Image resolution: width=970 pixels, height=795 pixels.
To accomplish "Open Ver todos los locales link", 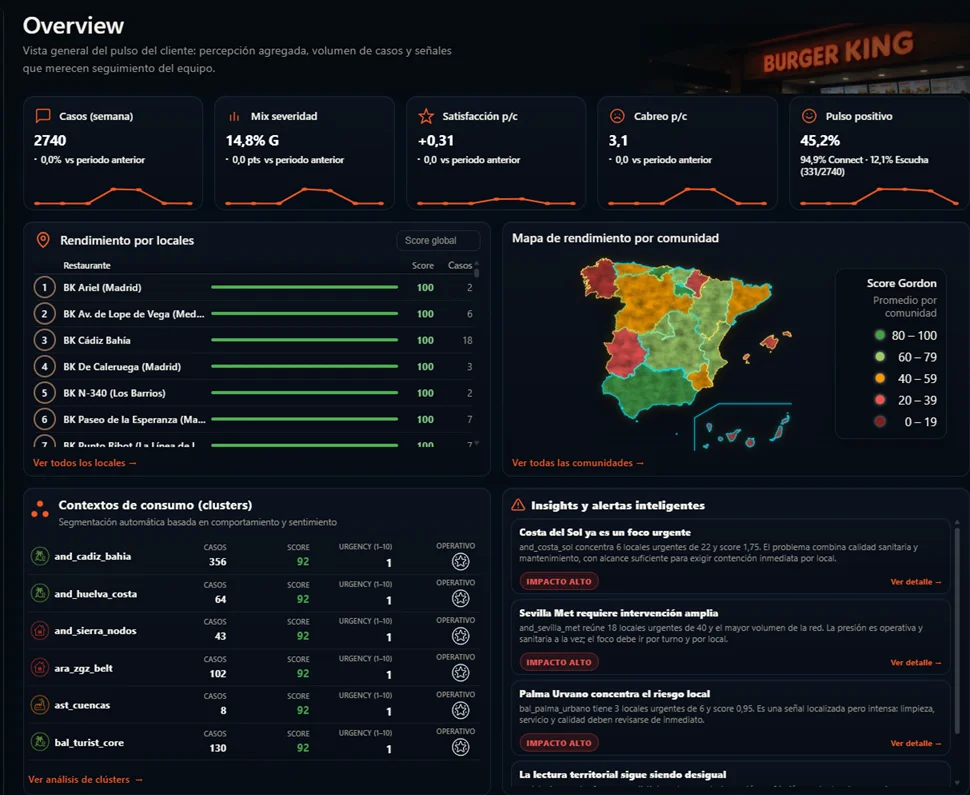I will [84, 463].
